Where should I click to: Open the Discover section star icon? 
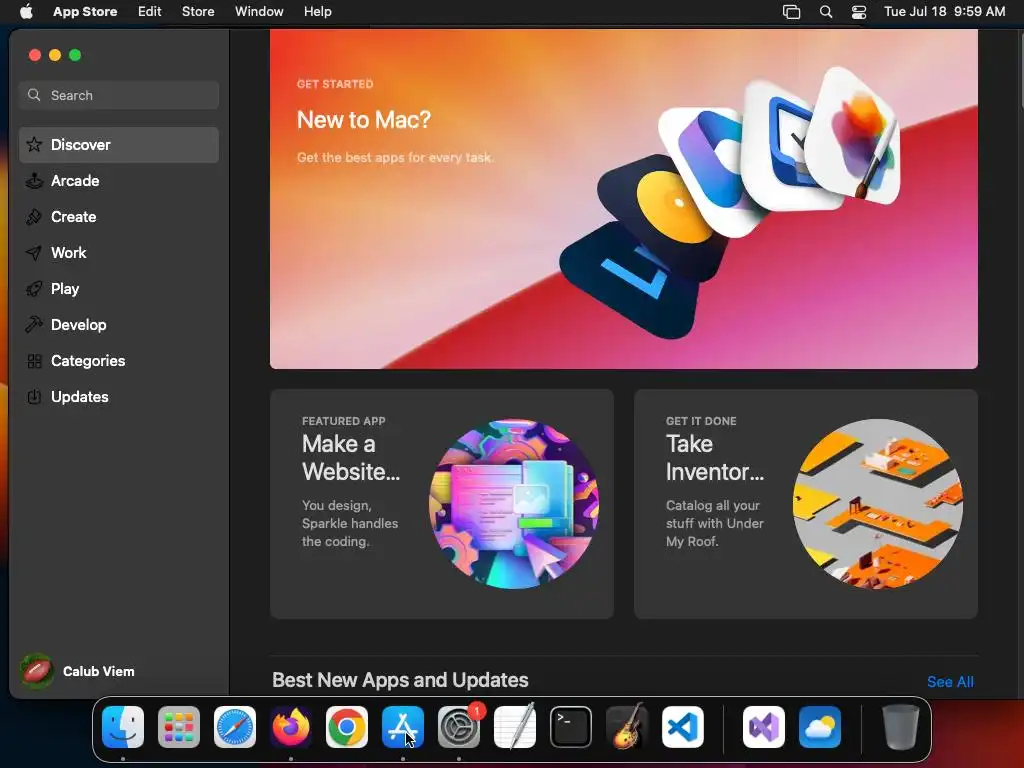(34, 144)
